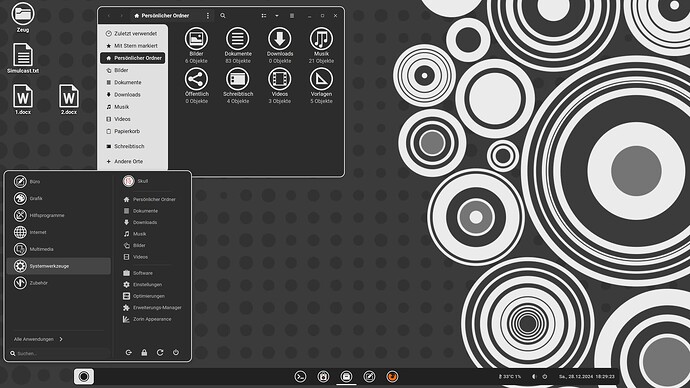Image resolution: width=690 pixels, height=388 pixels.
Task: Open Dokumente from the start menu
Action: 141,211
